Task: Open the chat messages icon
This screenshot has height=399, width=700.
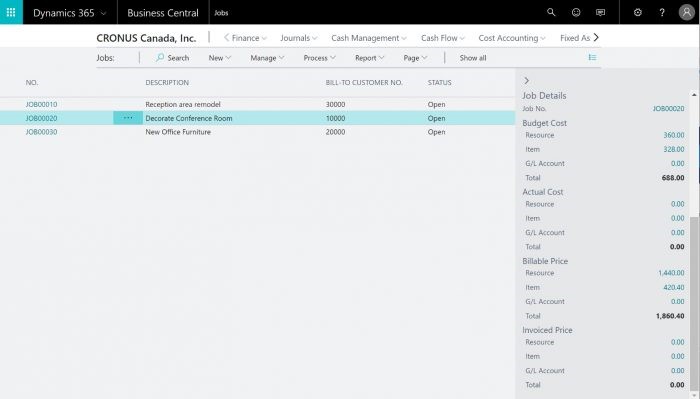Action: point(600,12)
